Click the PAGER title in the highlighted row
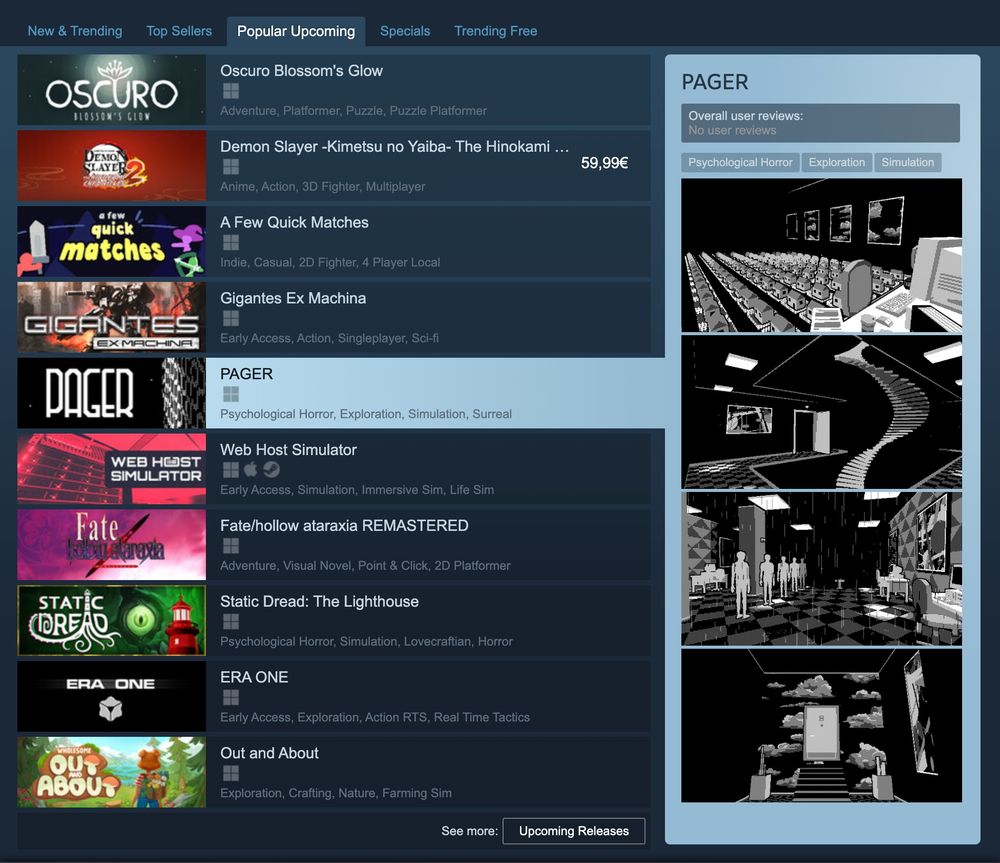1000x863 pixels. point(246,374)
